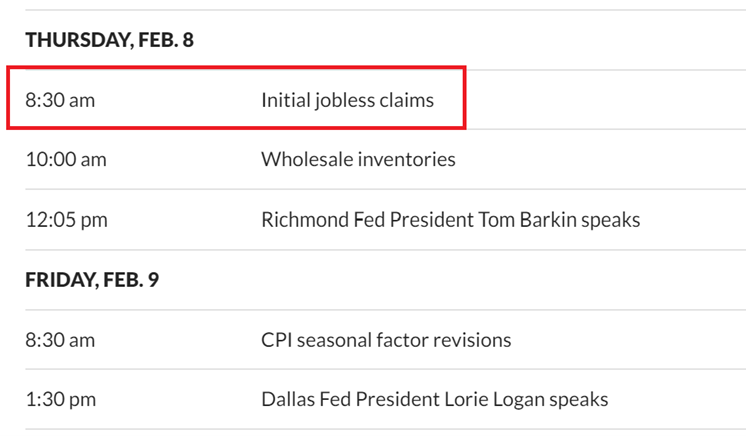Click the Thursday, Feb. 8 date header
The width and height of the screenshot is (746, 436).
click(110, 40)
